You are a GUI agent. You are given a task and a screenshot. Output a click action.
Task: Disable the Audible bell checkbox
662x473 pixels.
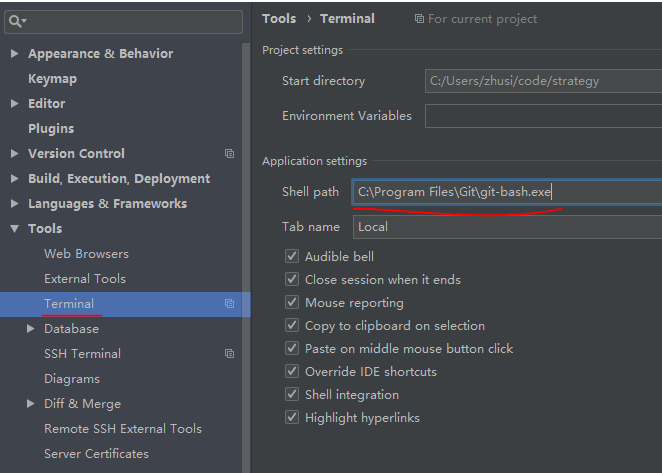tap(292, 256)
